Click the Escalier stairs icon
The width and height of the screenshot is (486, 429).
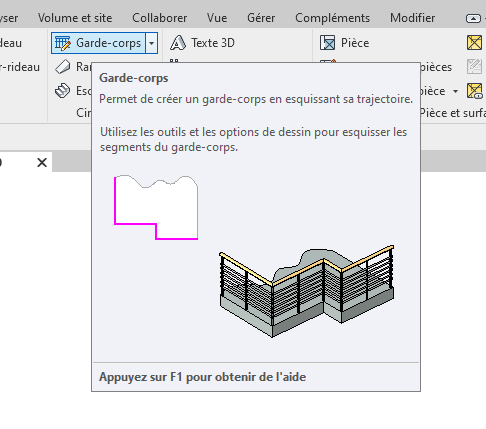pos(63,91)
